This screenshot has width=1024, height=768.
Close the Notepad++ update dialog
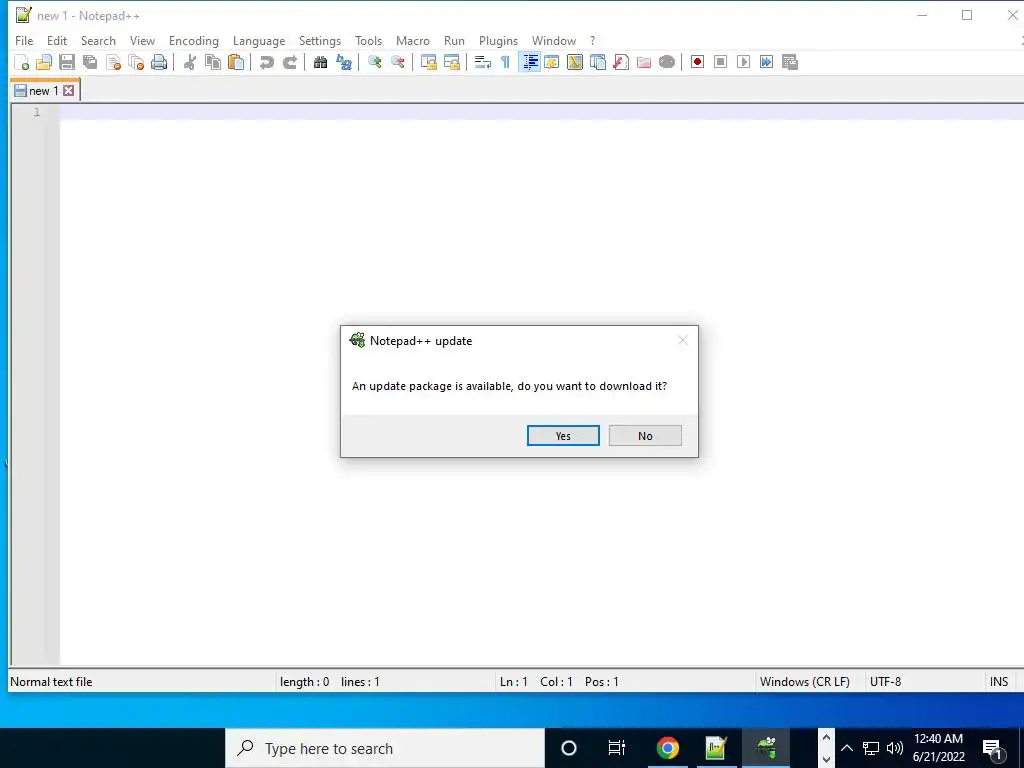pyautogui.click(x=682, y=340)
